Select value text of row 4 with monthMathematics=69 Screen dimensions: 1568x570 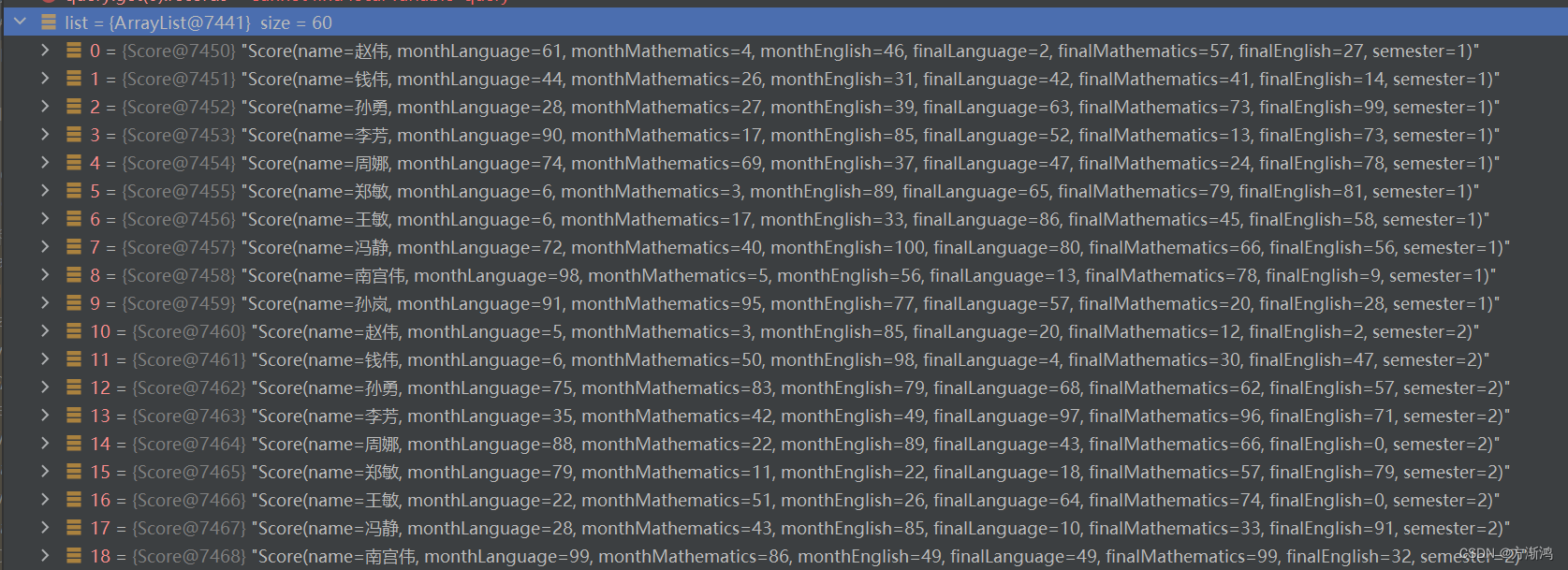click(x=871, y=163)
